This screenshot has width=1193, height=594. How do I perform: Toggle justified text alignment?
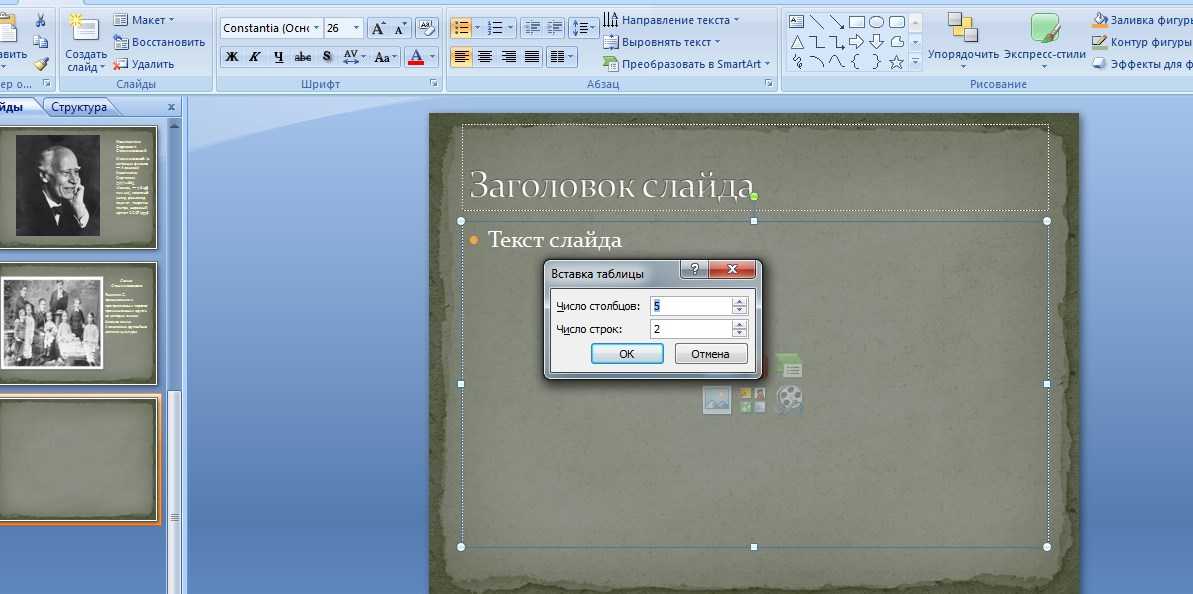click(x=532, y=57)
